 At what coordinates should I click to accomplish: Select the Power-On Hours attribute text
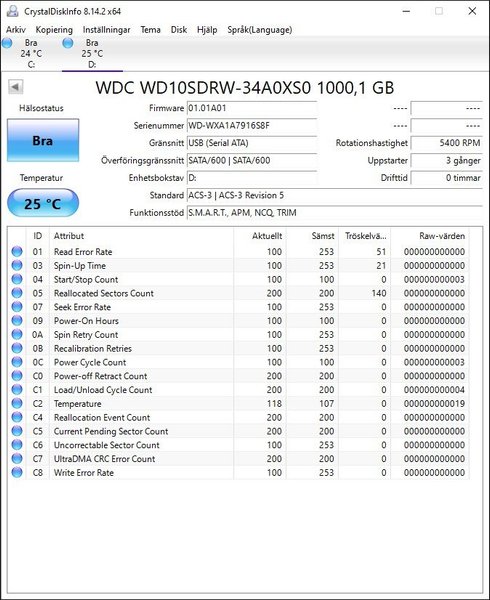click(x=86, y=321)
